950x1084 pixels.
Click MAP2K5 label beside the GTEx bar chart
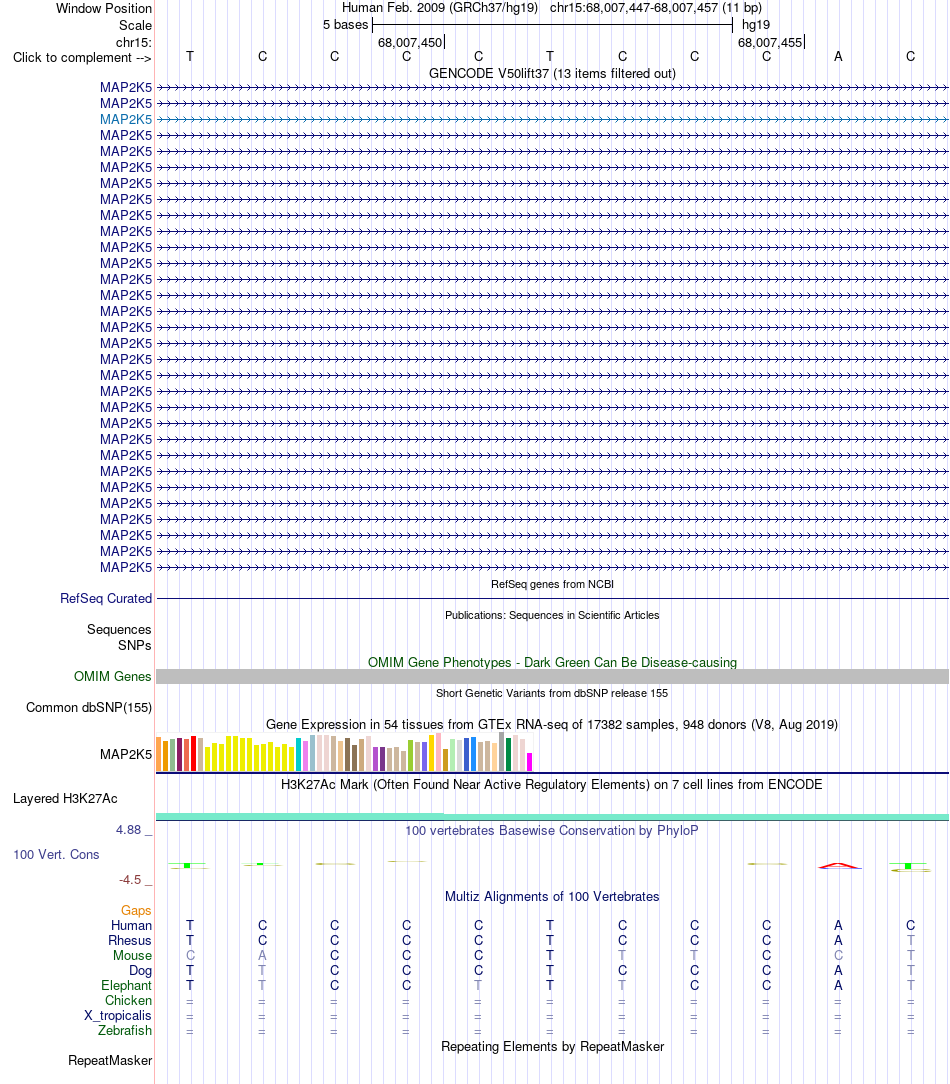126,754
